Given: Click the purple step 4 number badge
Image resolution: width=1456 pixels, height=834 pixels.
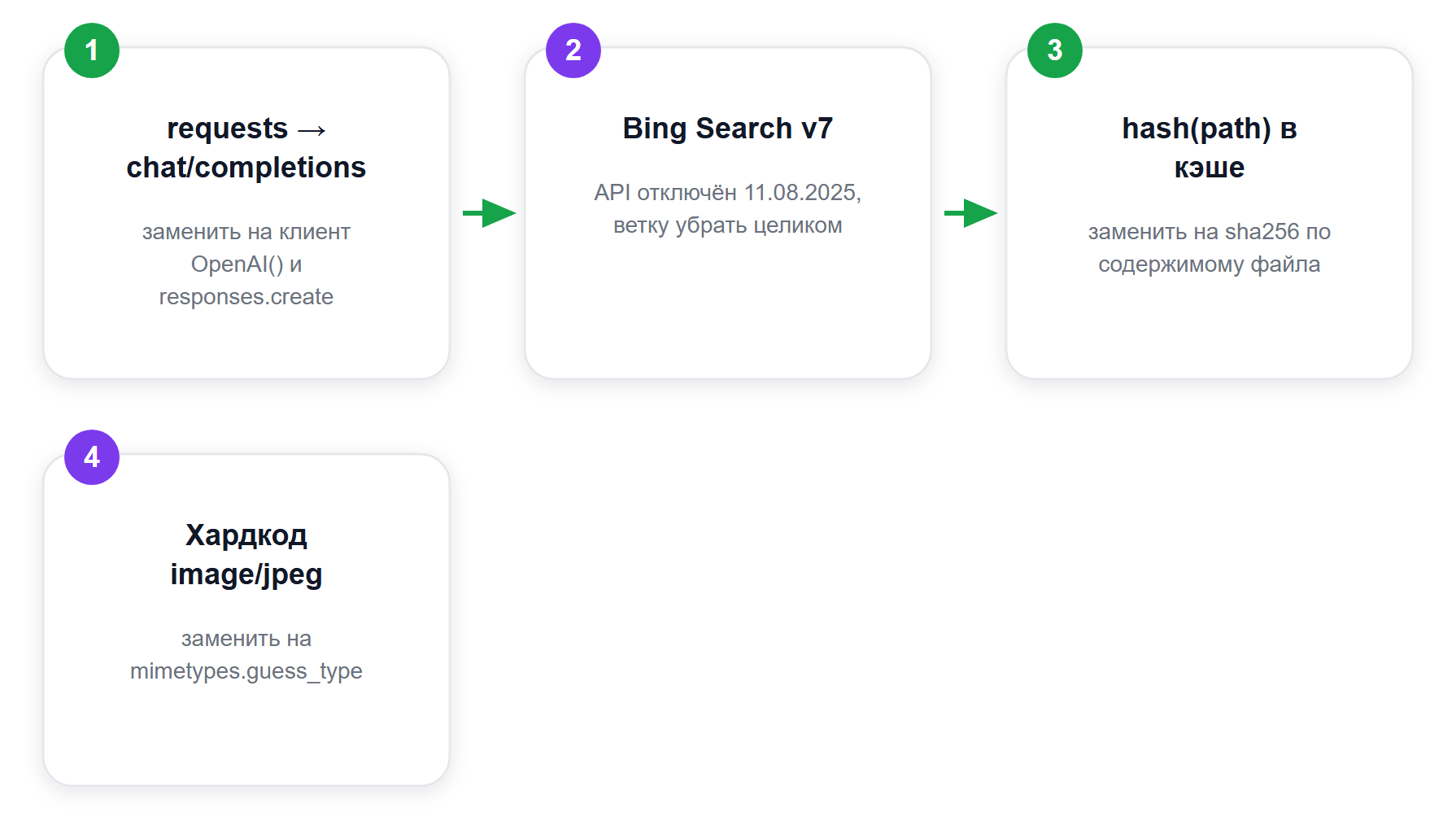Looking at the screenshot, I should tap(92, 457).
